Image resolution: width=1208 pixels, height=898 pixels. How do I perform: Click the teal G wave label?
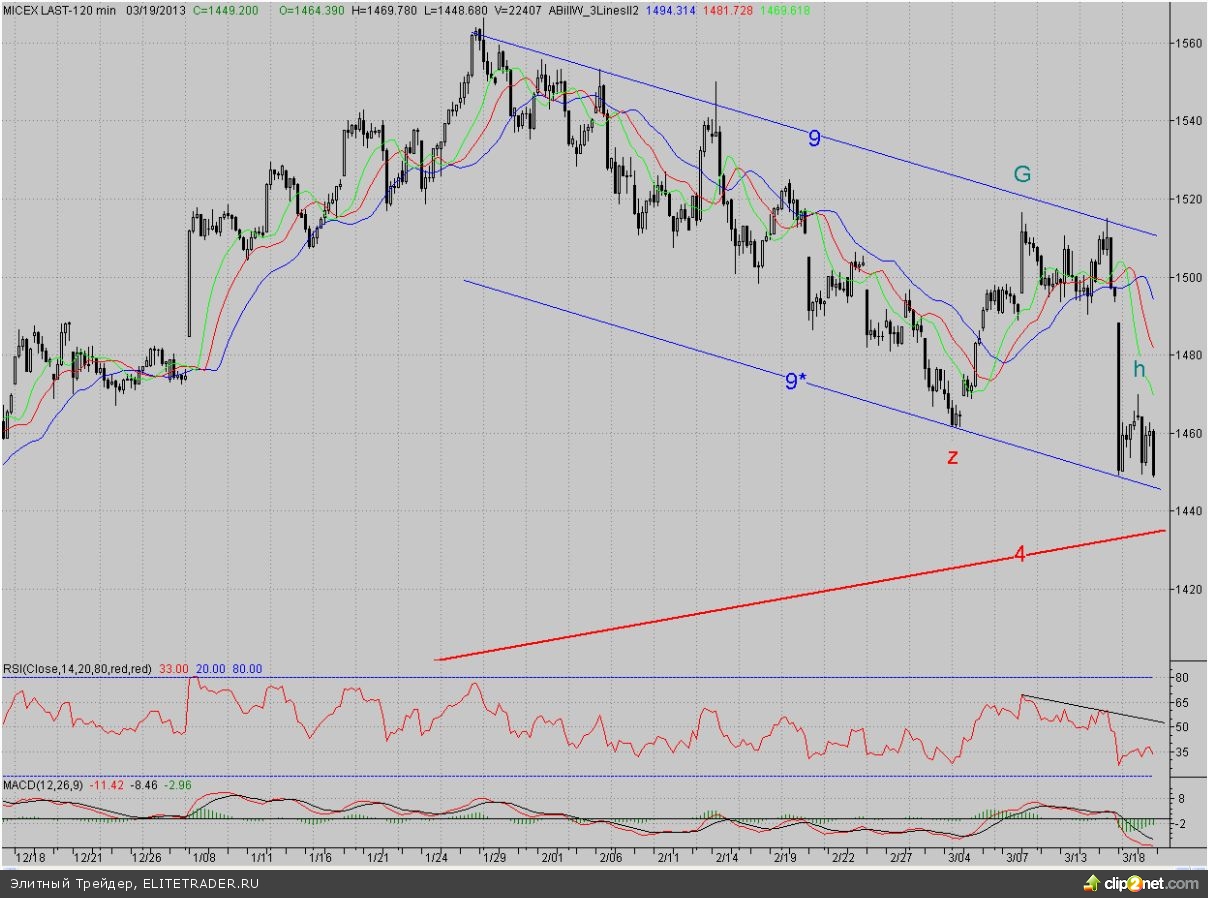1022,174
